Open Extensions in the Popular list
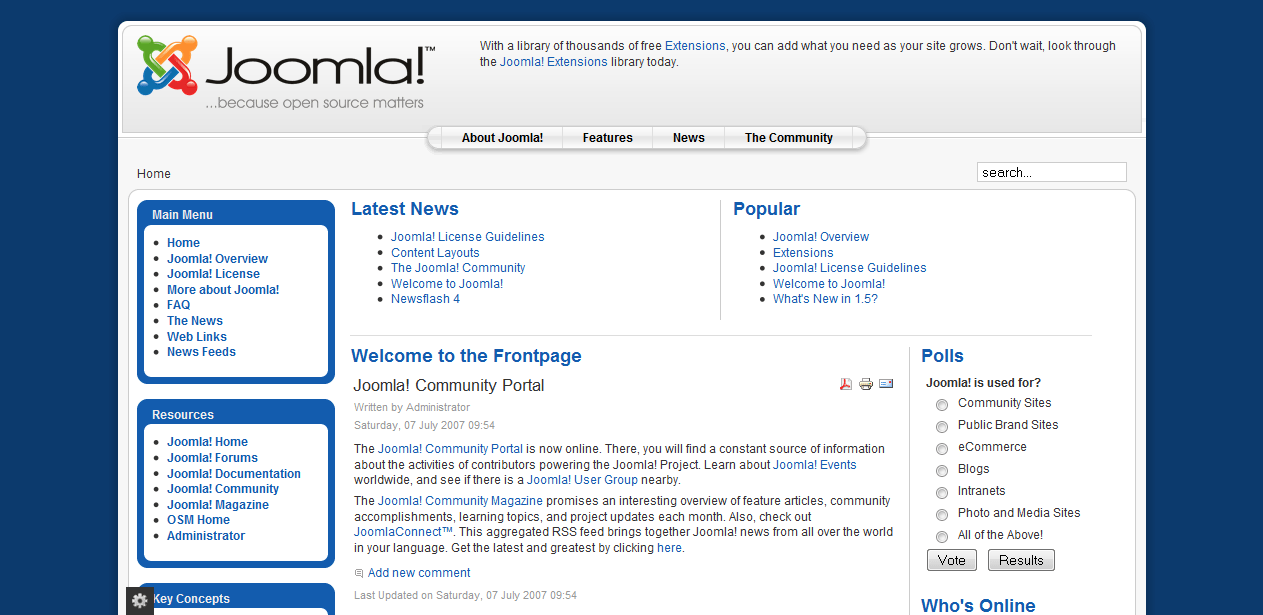Image resolution: width=1263 pixels, height=615 pixels. 803,253
